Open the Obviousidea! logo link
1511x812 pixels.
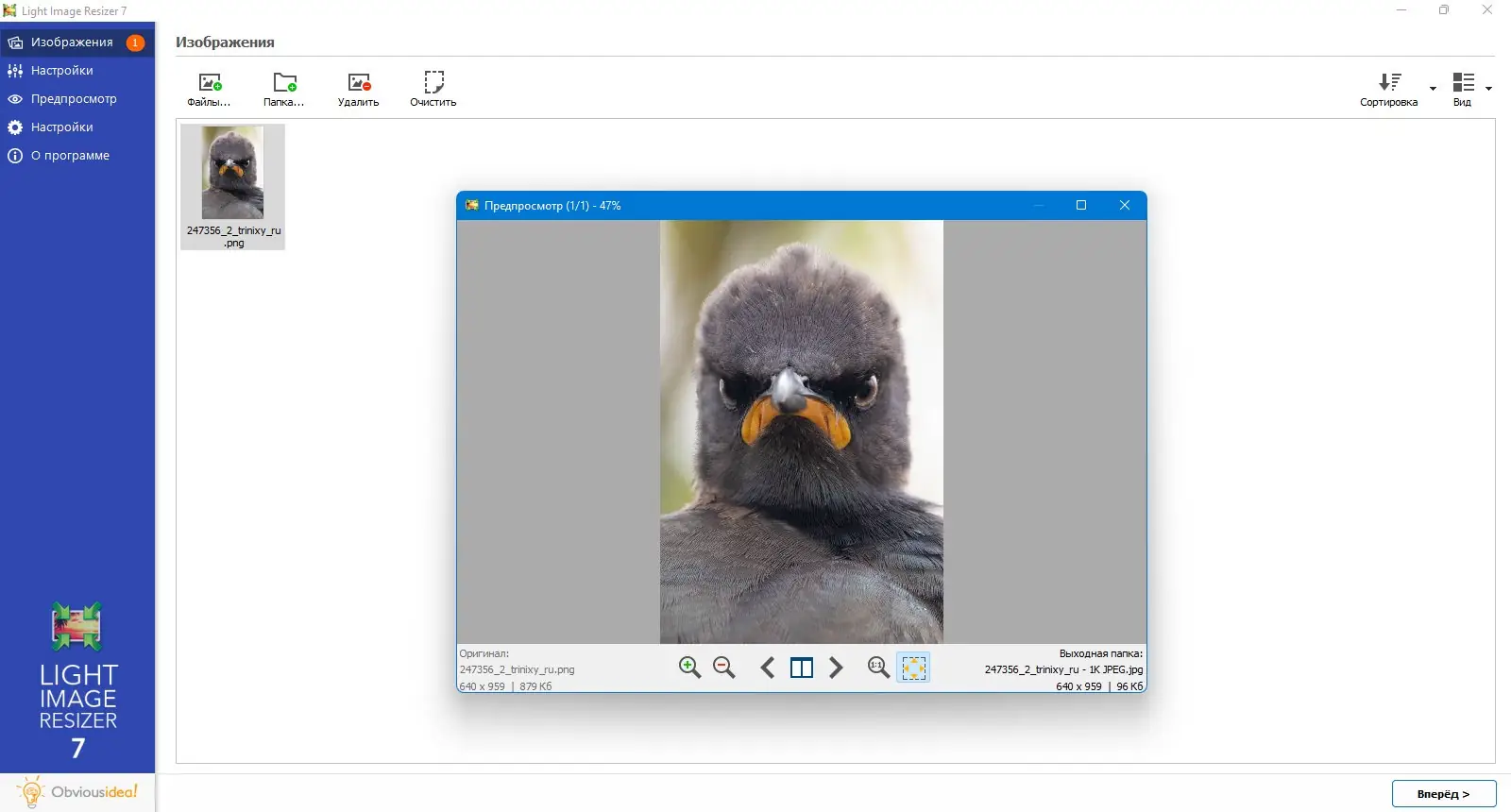tap(77, 792)
